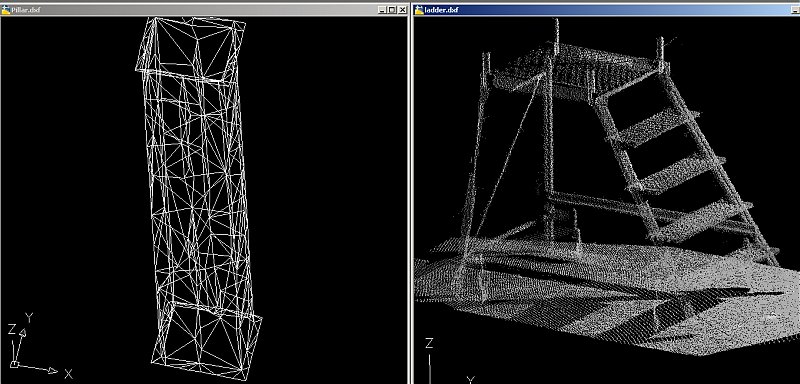
Task: Click the UCS origin square in Pillar view
Action: click(x=14, y=364)
